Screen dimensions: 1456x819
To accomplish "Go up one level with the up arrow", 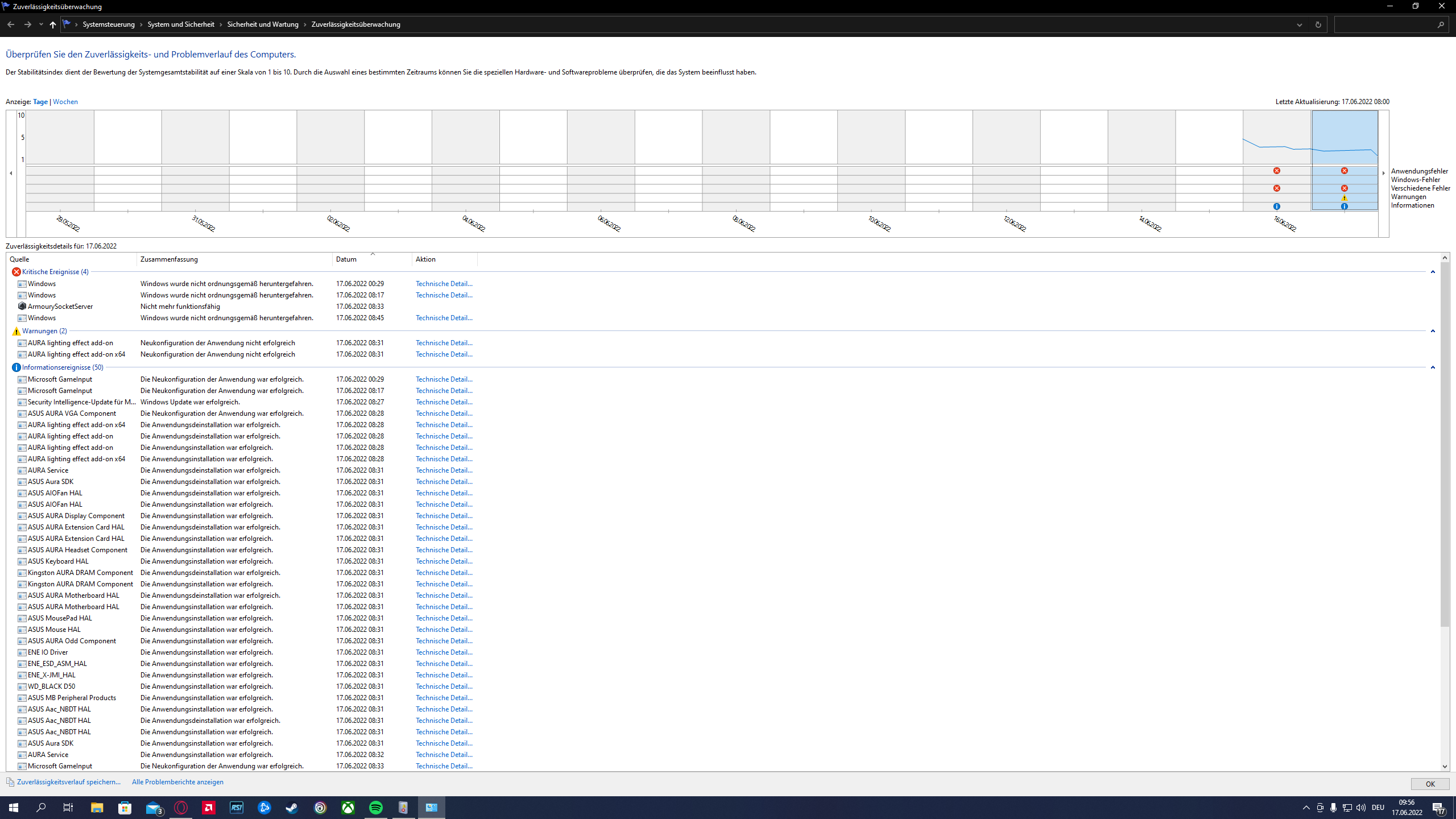I will [53, 24].
